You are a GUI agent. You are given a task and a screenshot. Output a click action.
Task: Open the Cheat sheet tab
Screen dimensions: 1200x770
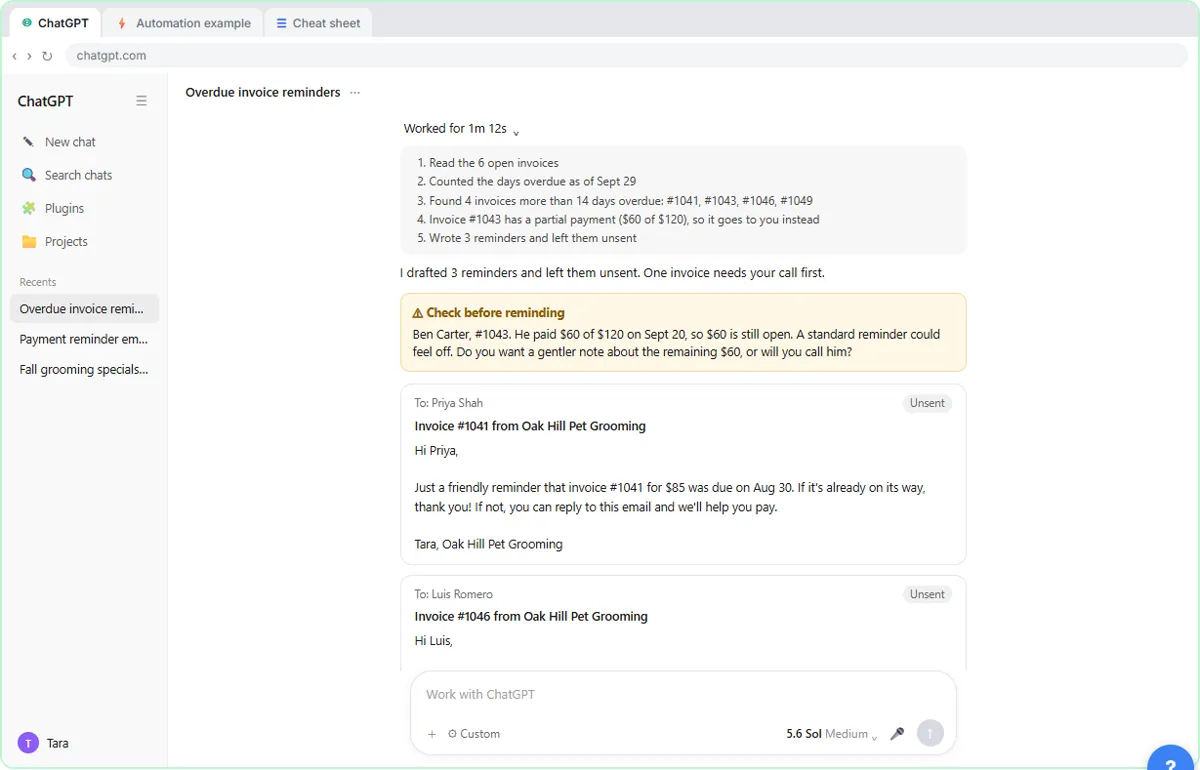point(318,23)
